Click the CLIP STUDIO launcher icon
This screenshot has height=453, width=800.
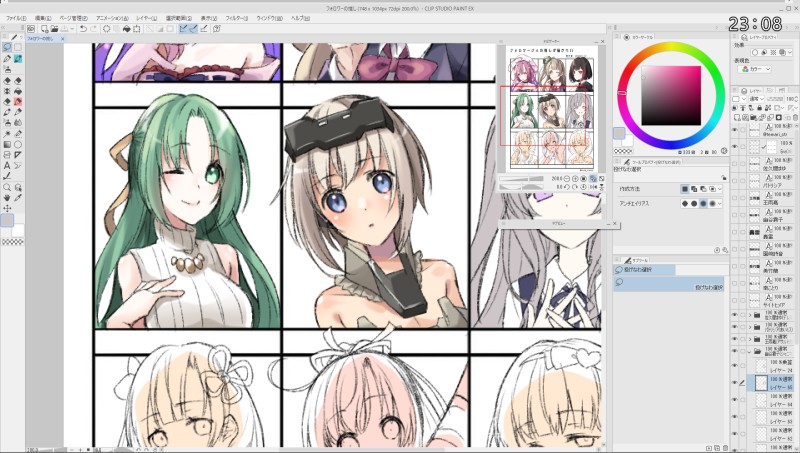(x=31, y=29)
